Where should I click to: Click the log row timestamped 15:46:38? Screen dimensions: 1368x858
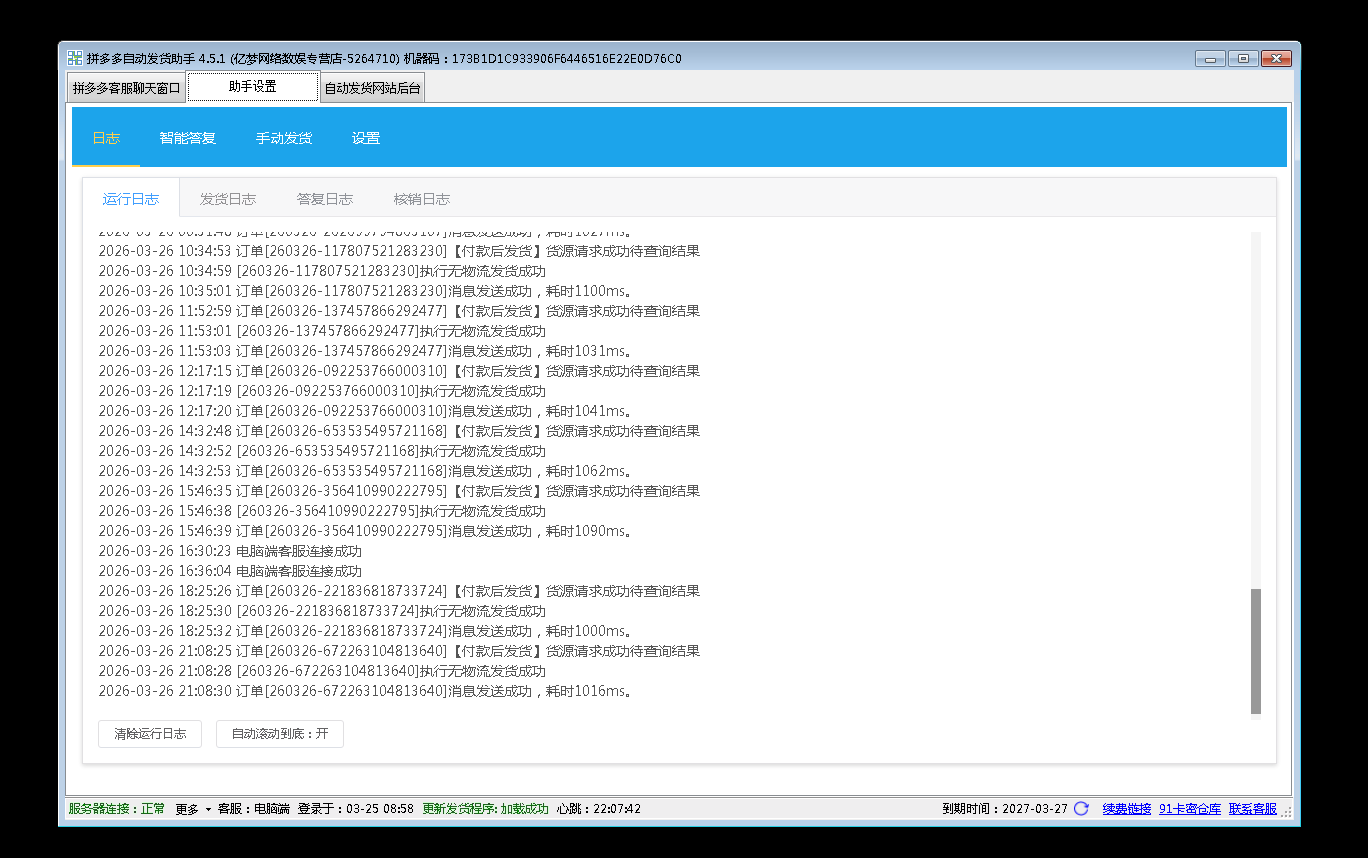click(322, 511)
